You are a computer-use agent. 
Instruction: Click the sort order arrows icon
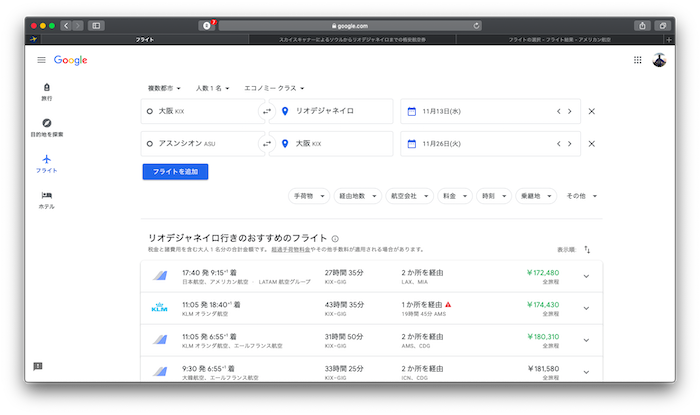(587, 249)
